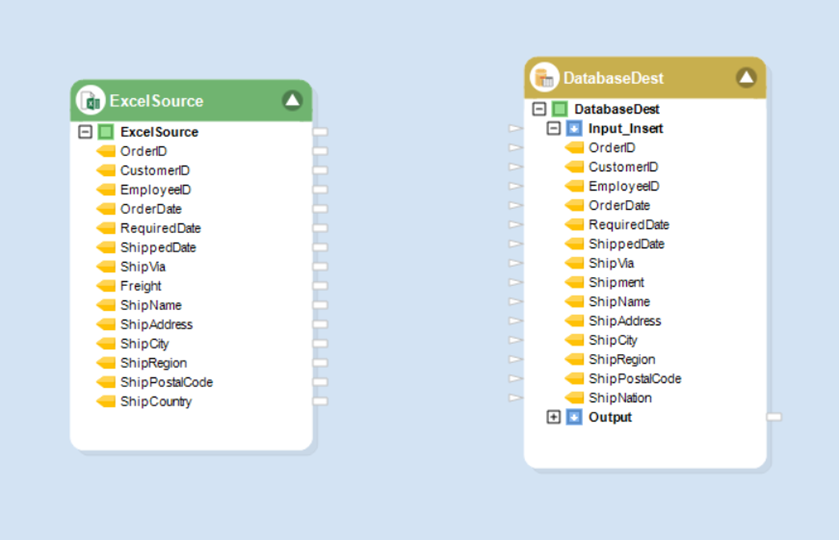Click the Output blue layout icon
839x540 pixels.
pos(574,417)
